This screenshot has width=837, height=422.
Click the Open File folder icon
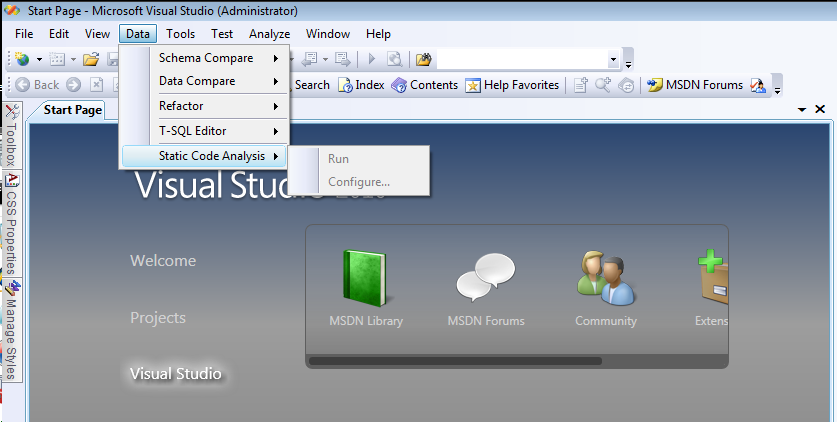pos(91,59)
